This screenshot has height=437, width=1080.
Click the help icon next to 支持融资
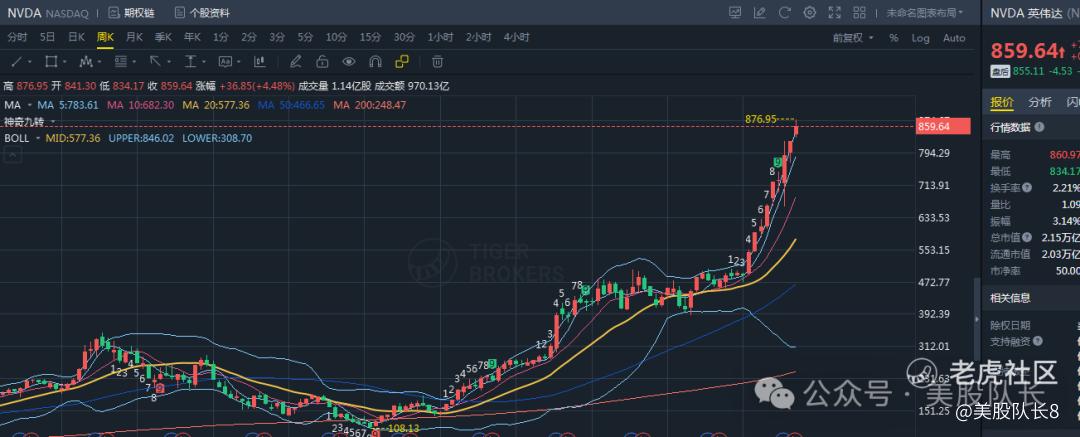tap(1038, 341)
